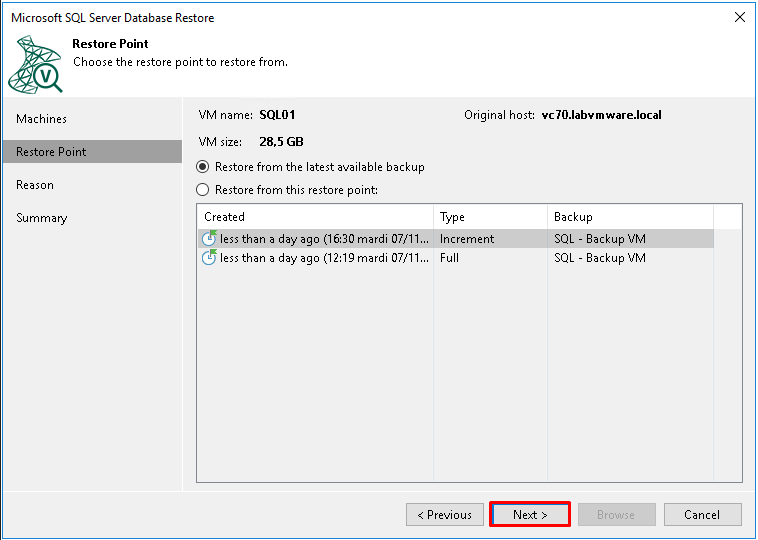Viewport: 758px width, 540px height.
Task: Click SQL - Backup VM in the Full row
Action: click(x=600, y=258)
